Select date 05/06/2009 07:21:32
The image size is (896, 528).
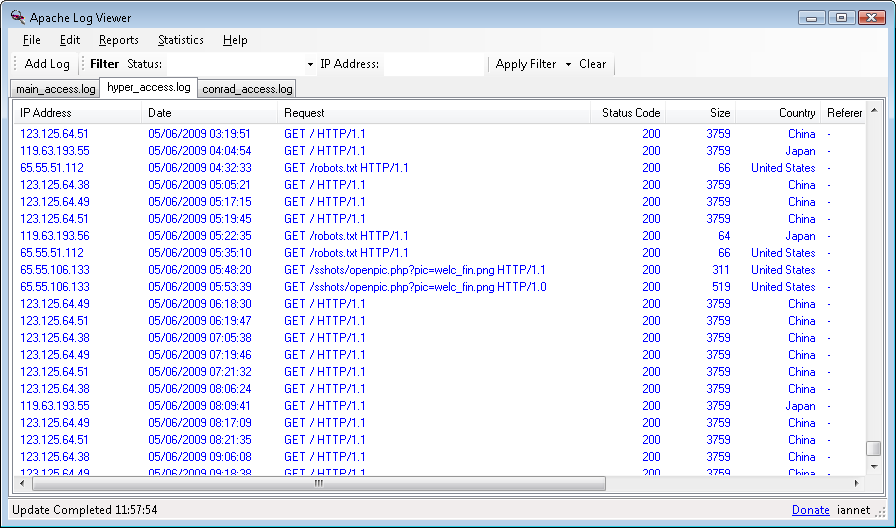click(199, 372)
